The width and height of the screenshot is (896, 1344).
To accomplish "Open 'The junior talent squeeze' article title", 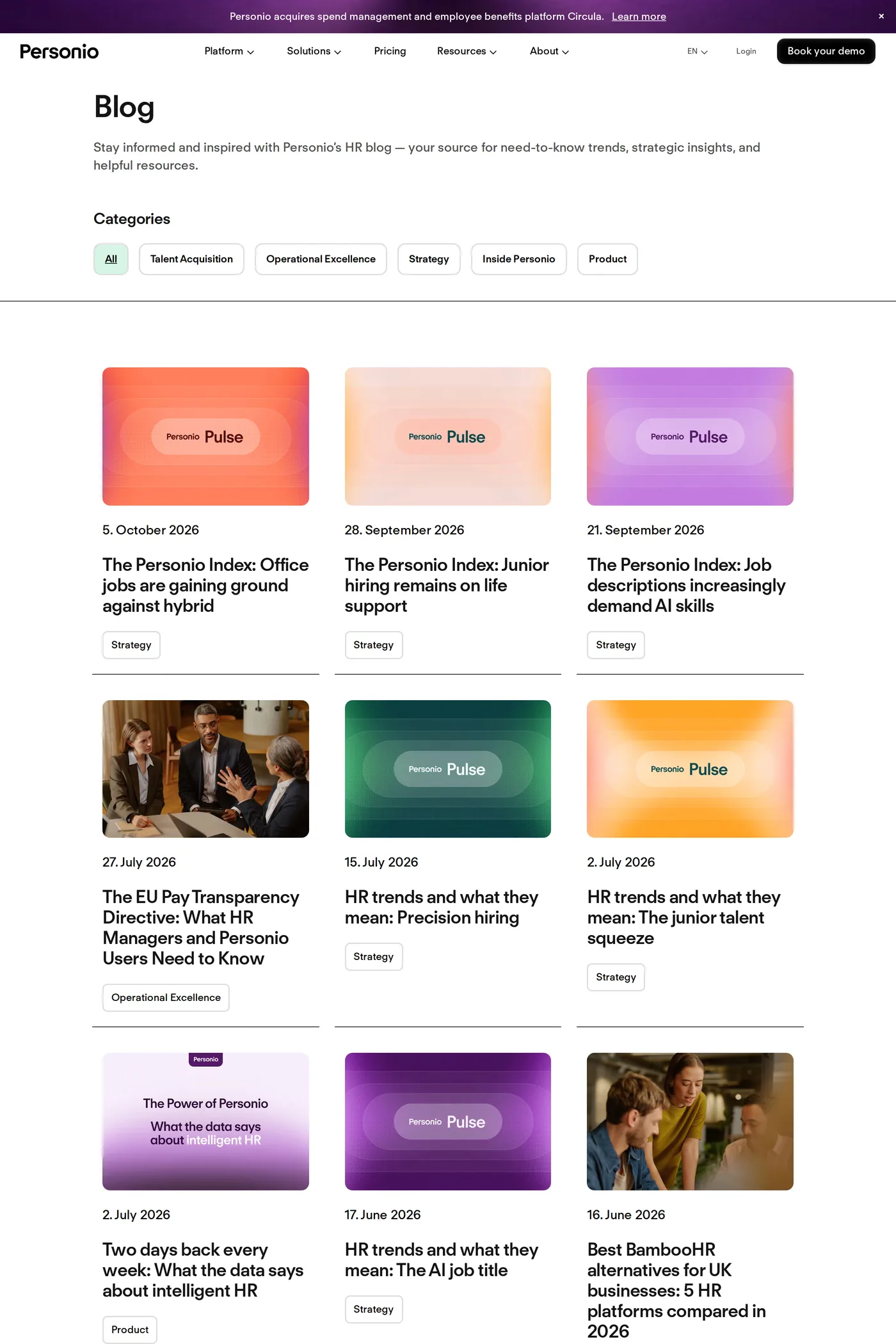I will click(684, 918).
